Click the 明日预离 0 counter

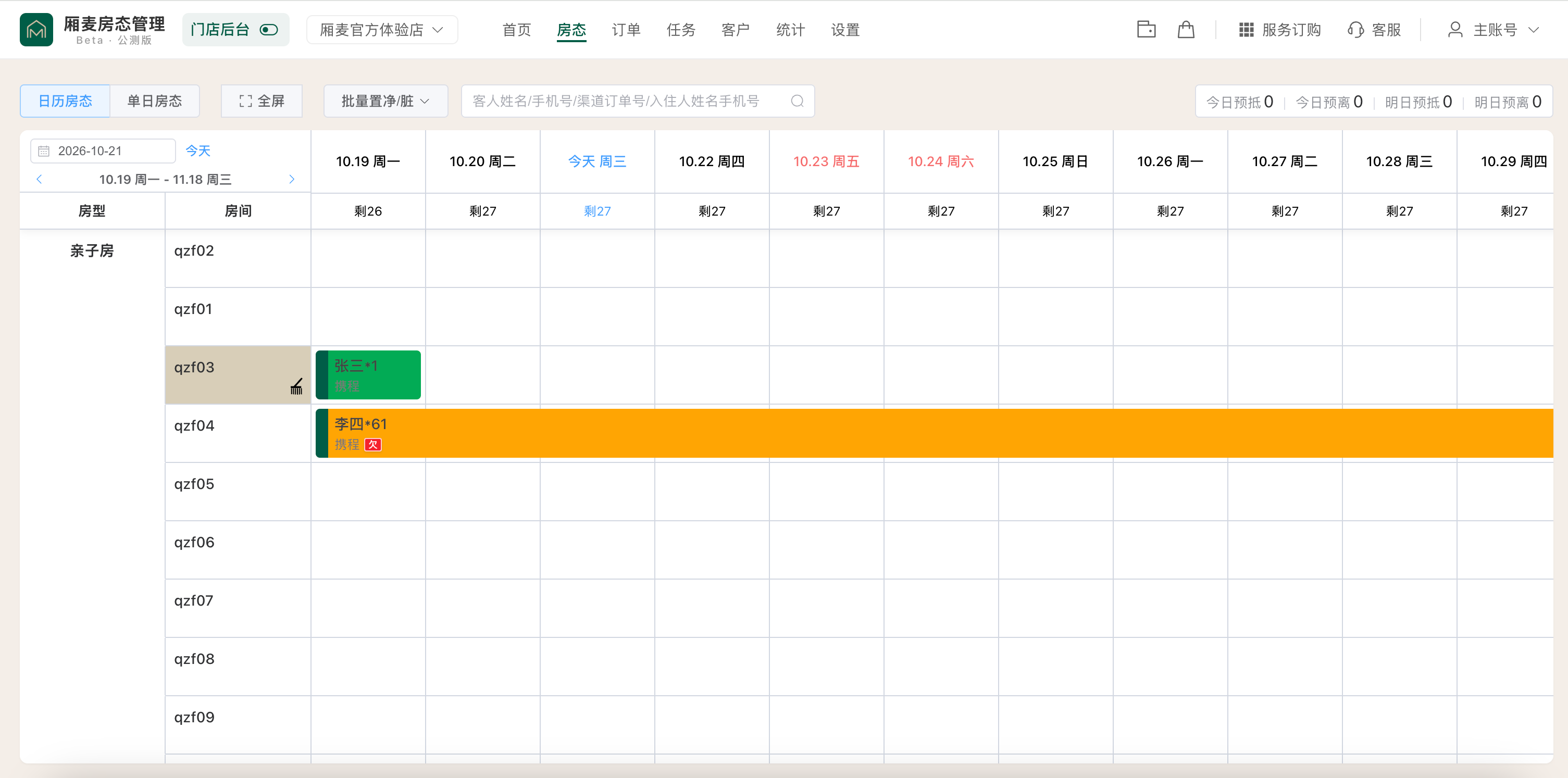click(1508, 102)
